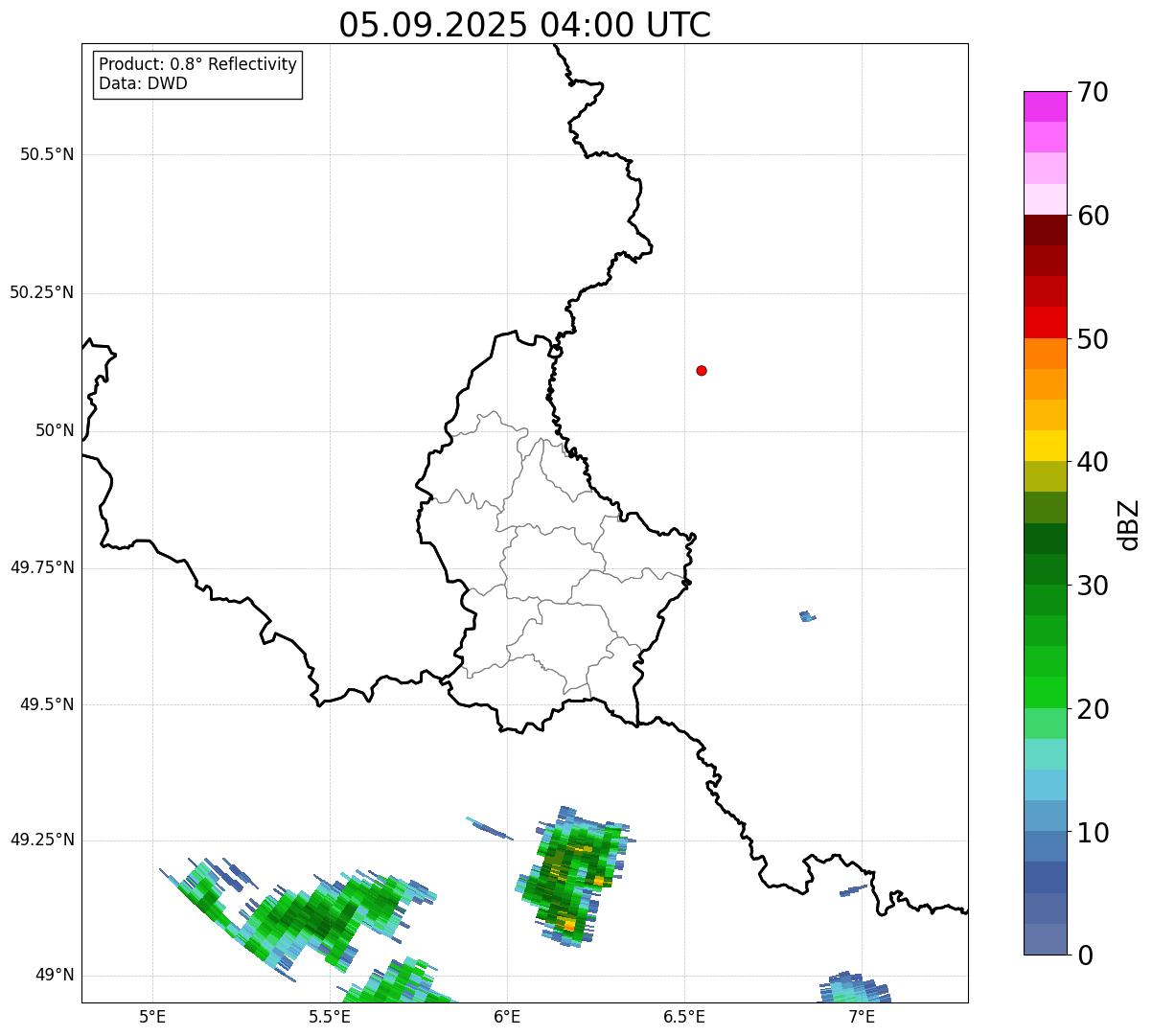The width and height of the screenshot is (1152, 1036).
Task: Click the 6.5°E longitude label
Action: (x=684, y=1016)
